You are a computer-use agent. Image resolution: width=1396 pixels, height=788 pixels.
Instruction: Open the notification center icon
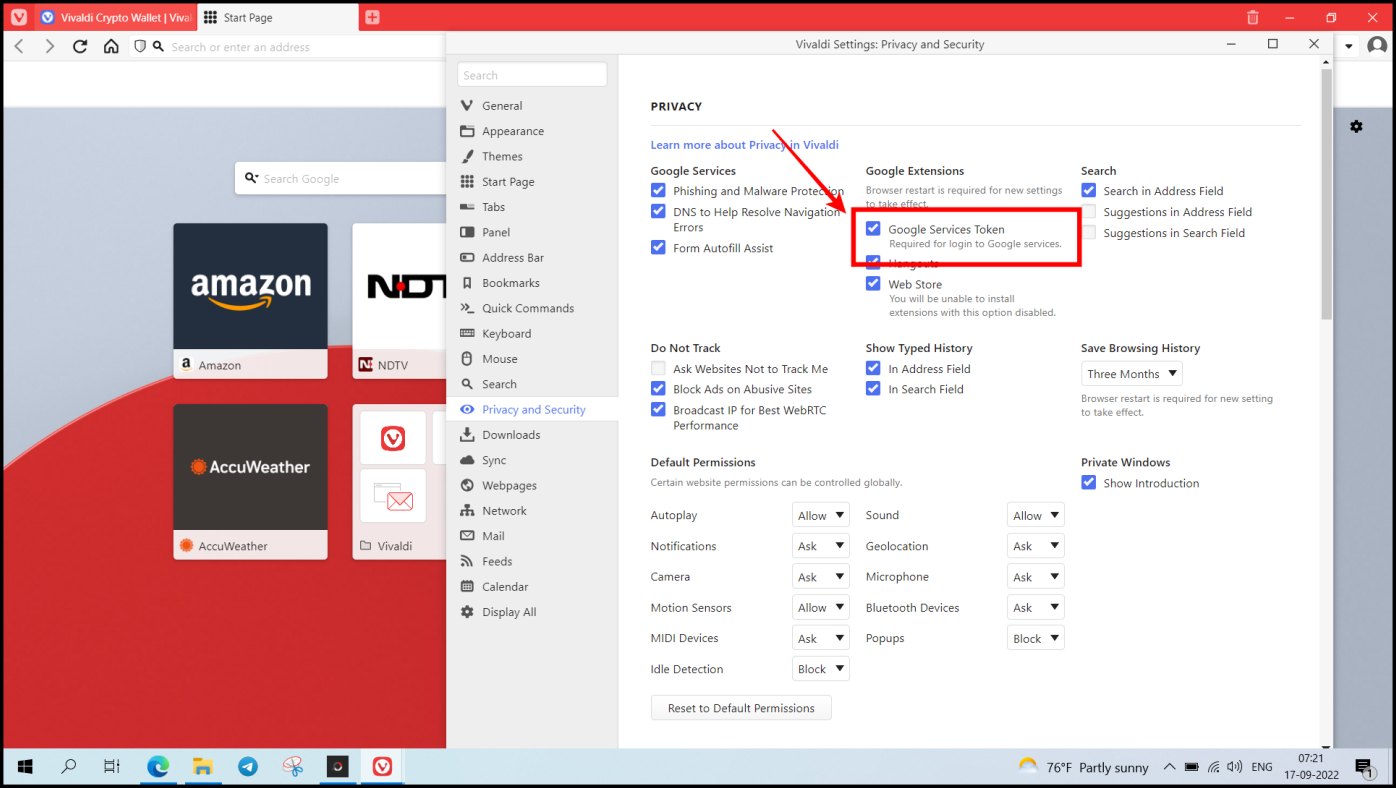click(1364, 767)
